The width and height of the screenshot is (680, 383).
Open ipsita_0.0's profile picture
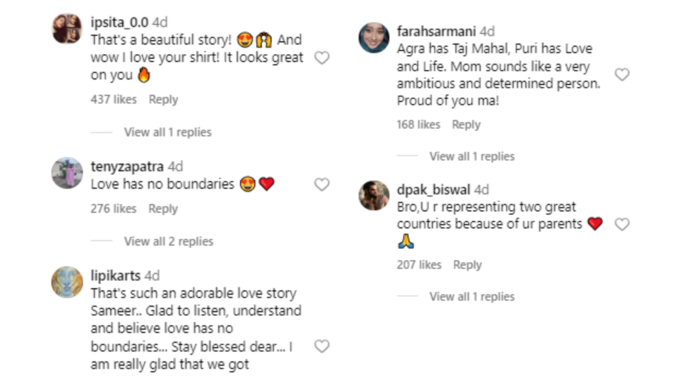67,29
